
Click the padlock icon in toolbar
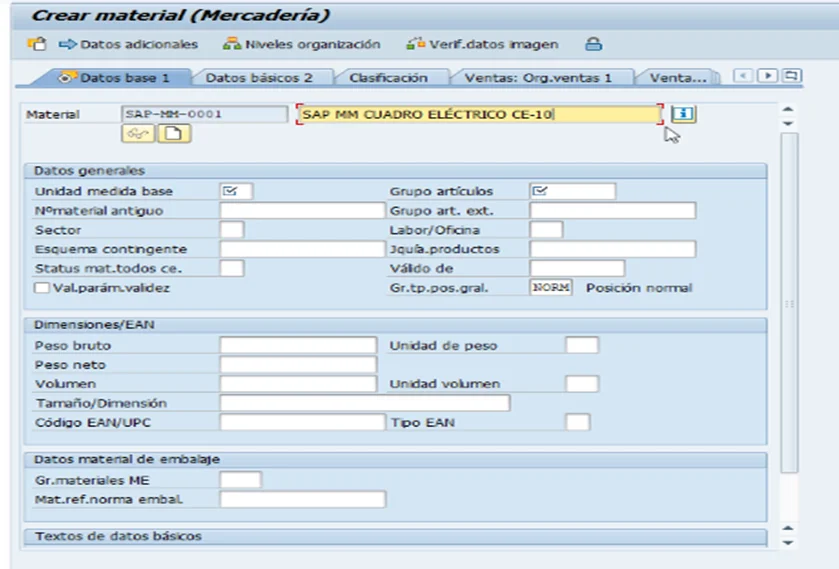(x=593, y=44)
